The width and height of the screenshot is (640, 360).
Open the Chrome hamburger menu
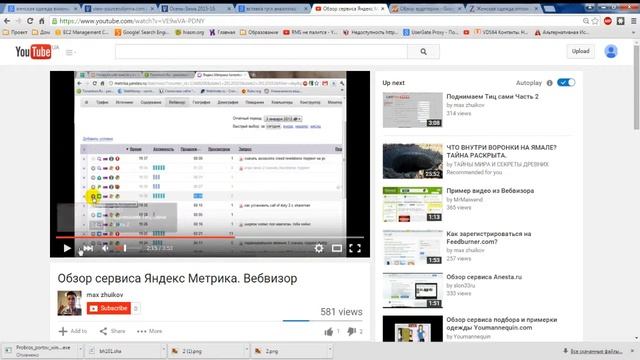[x=634, y=21]
